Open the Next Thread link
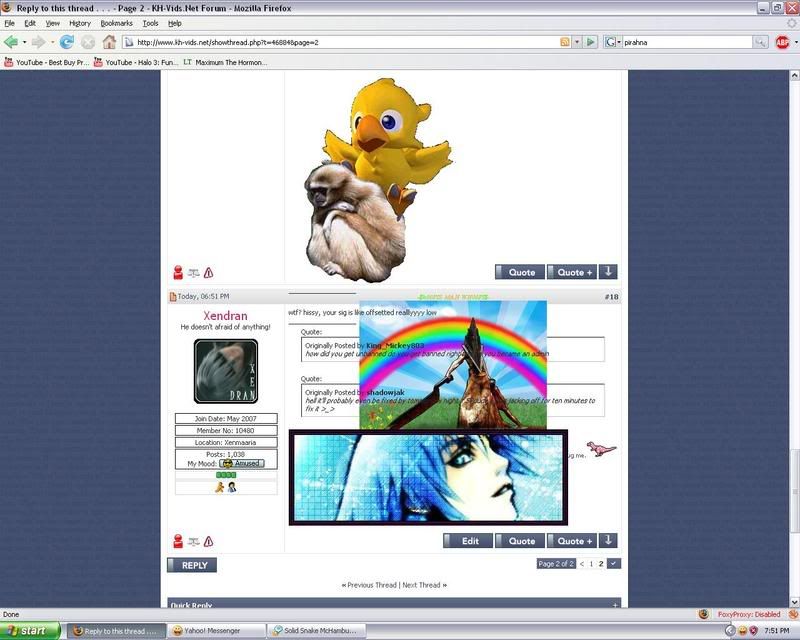The image size is (800, 640). pos(421,585)
